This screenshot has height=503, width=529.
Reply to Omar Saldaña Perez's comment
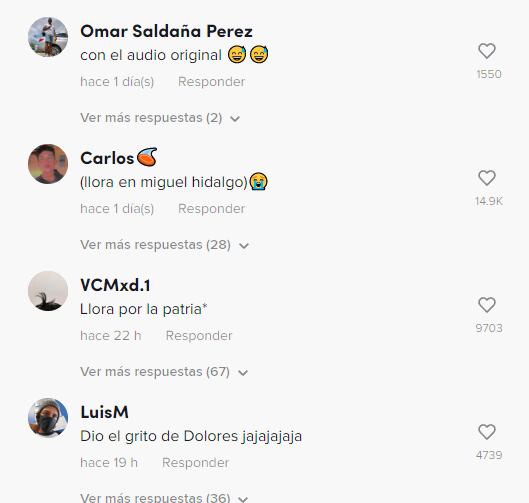tap(212, 82)
